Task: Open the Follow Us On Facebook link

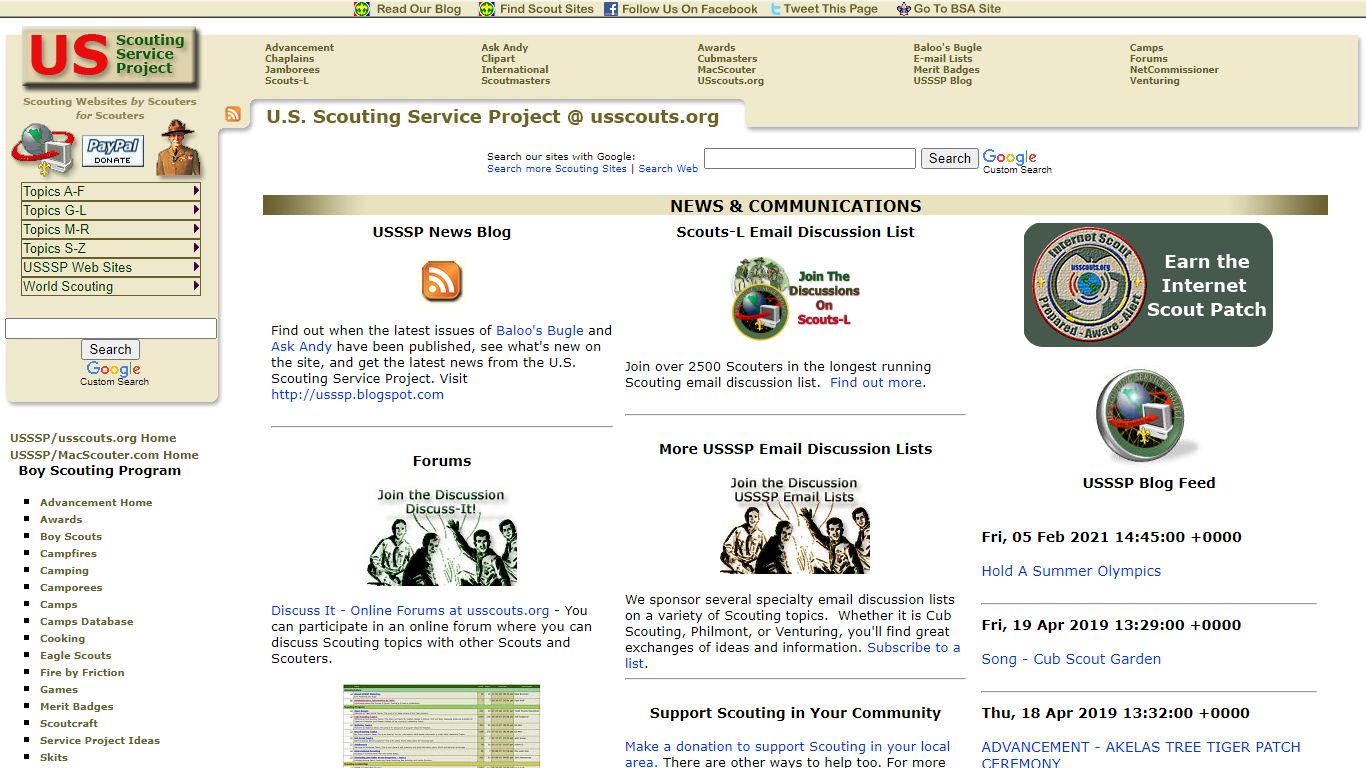Action: [x=690, y=9]
